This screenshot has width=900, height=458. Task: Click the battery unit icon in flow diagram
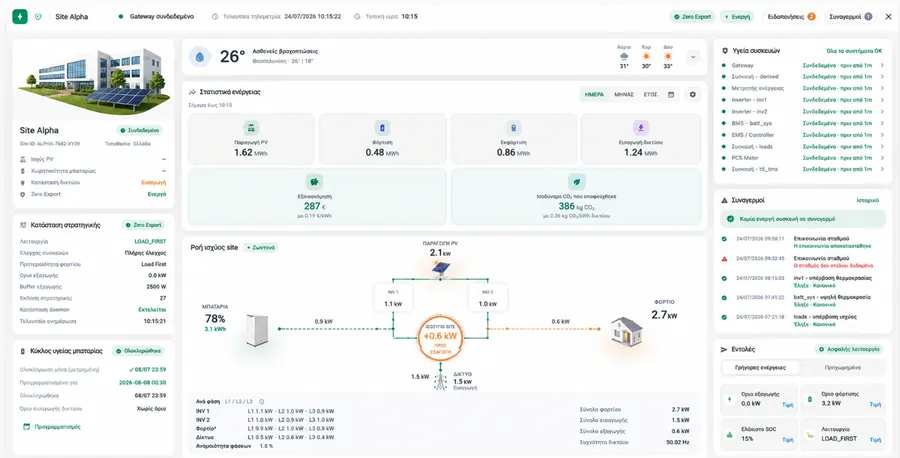253,329
